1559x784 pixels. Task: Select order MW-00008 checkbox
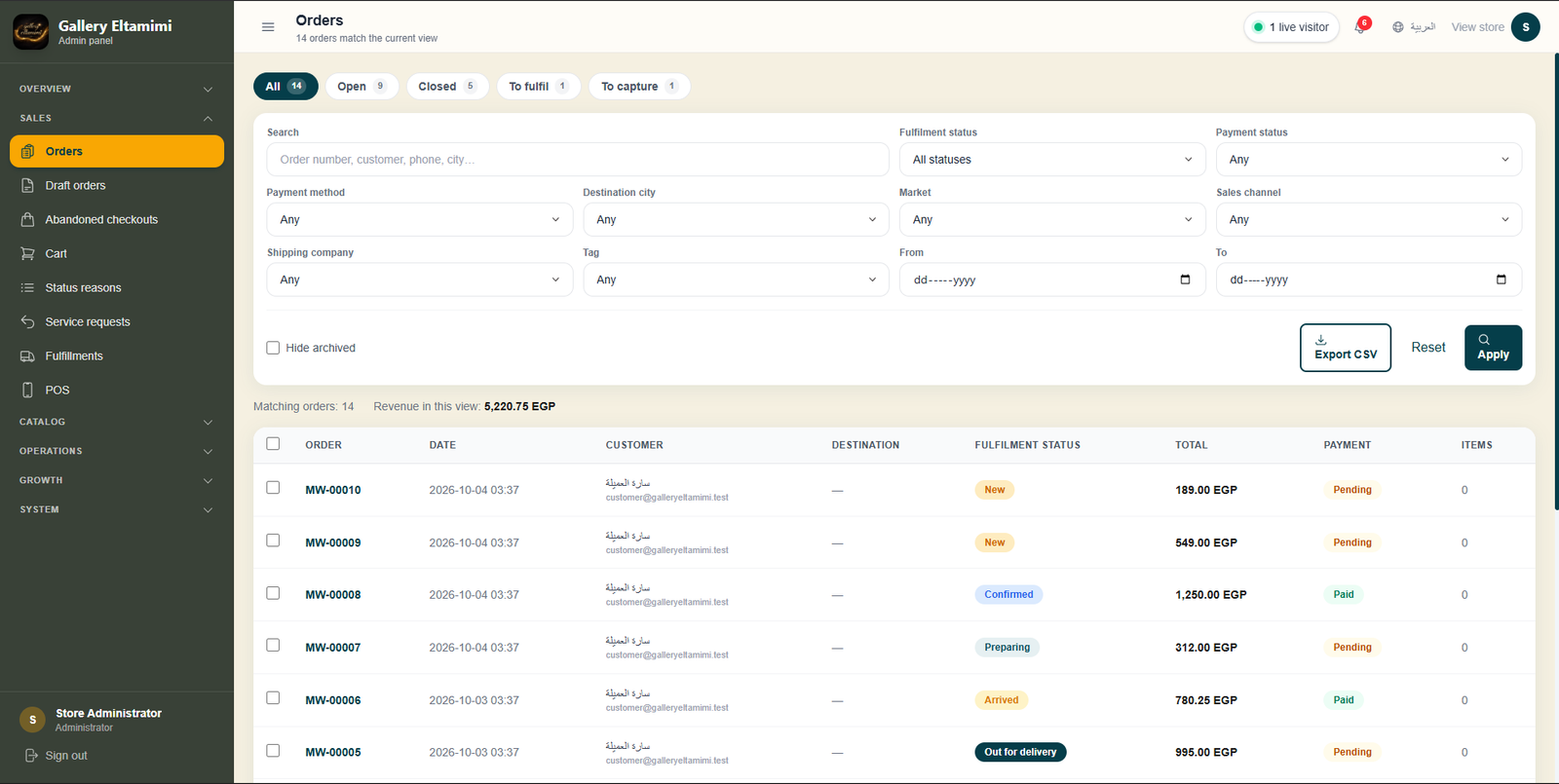pos(273,593)
